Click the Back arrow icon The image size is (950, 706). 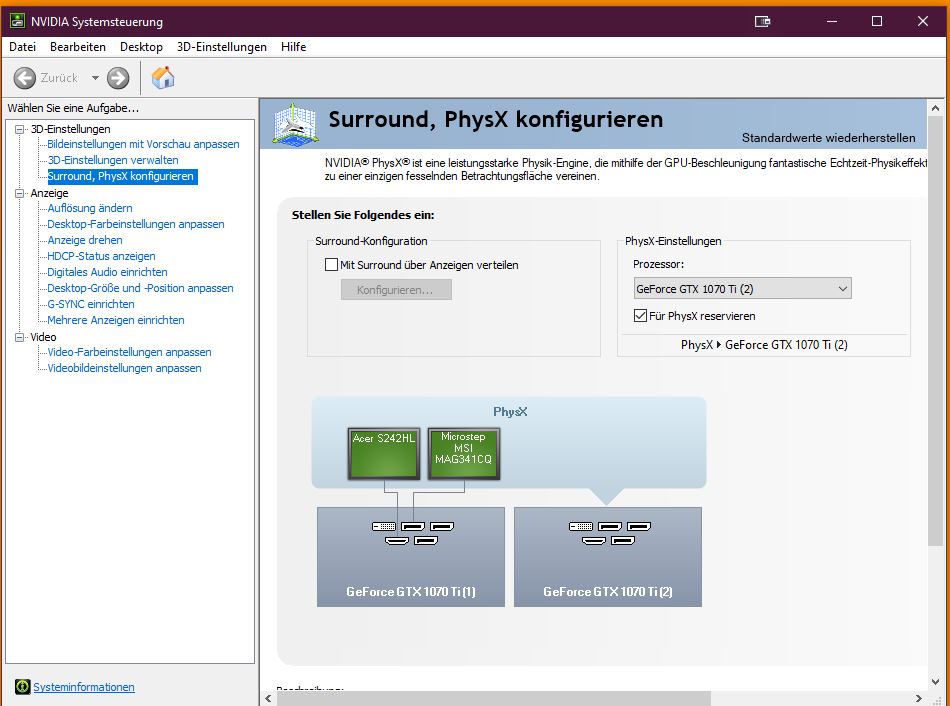pos(25,78)
